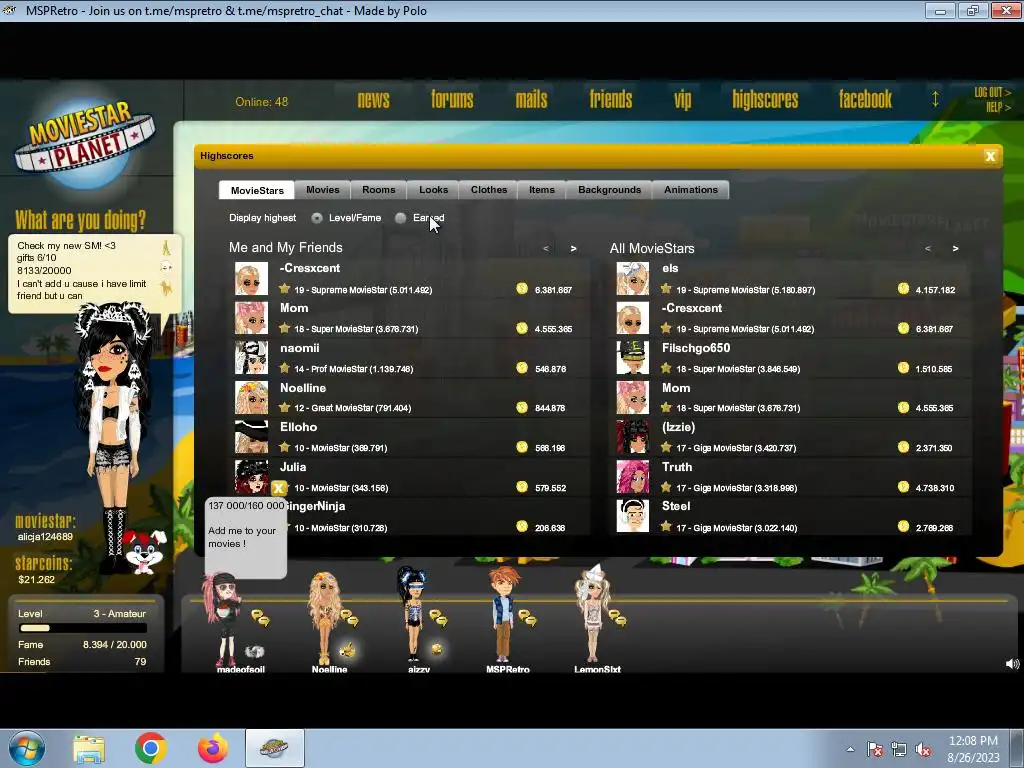Click the MSPRetro app taskbar icon
The height and width of the screenshot is (768, 1024).
tap(274, 748)
